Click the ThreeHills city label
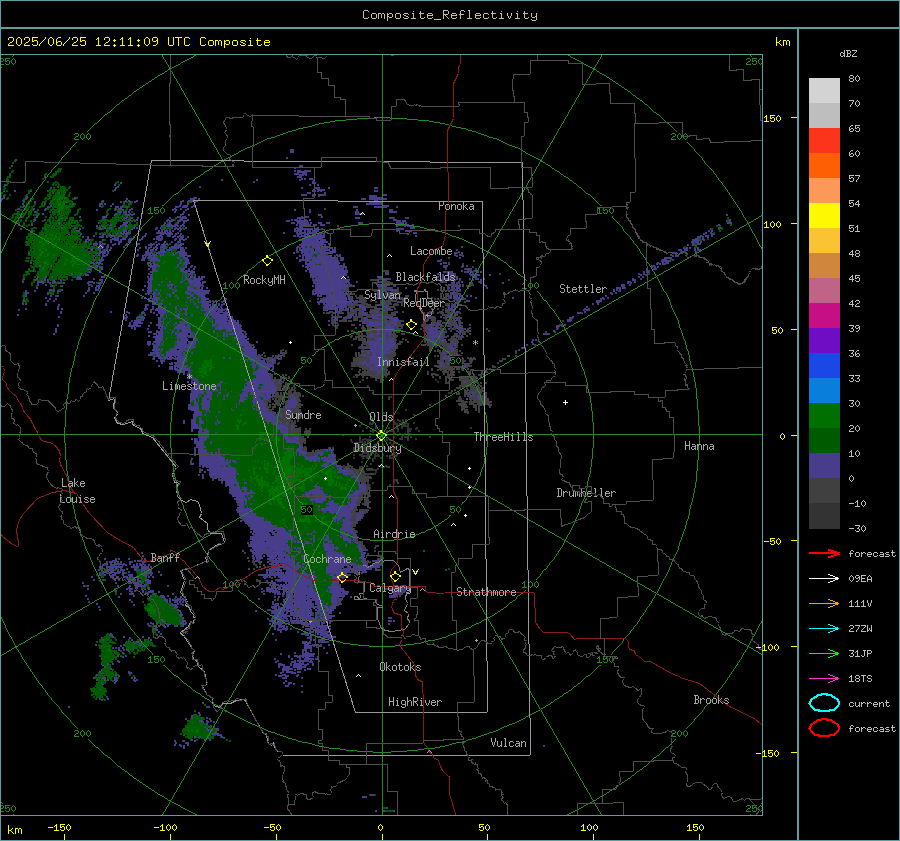This screenshot has height=841, width=900. [x=503, y=437]
